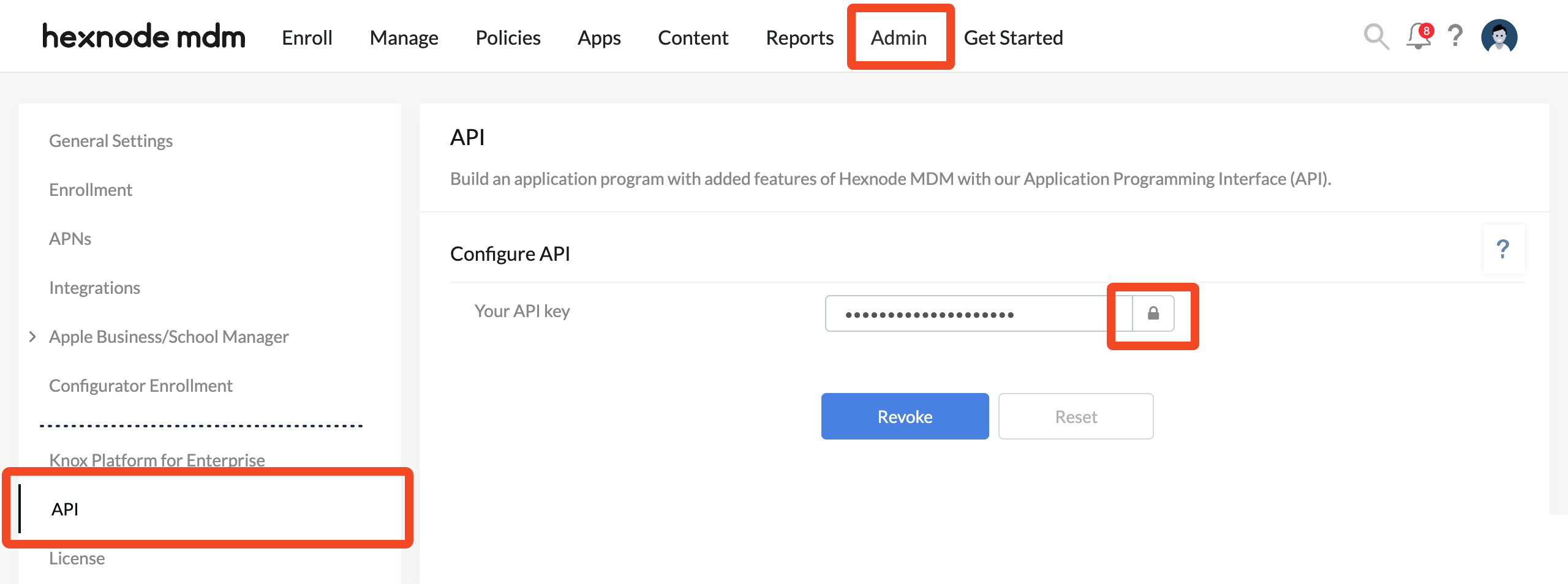The height and width of the screenshot is (584, 1568).
Task: Expand Apple Business/School Manager chevron
Action: pyautogui.click(x=32, y=337)
